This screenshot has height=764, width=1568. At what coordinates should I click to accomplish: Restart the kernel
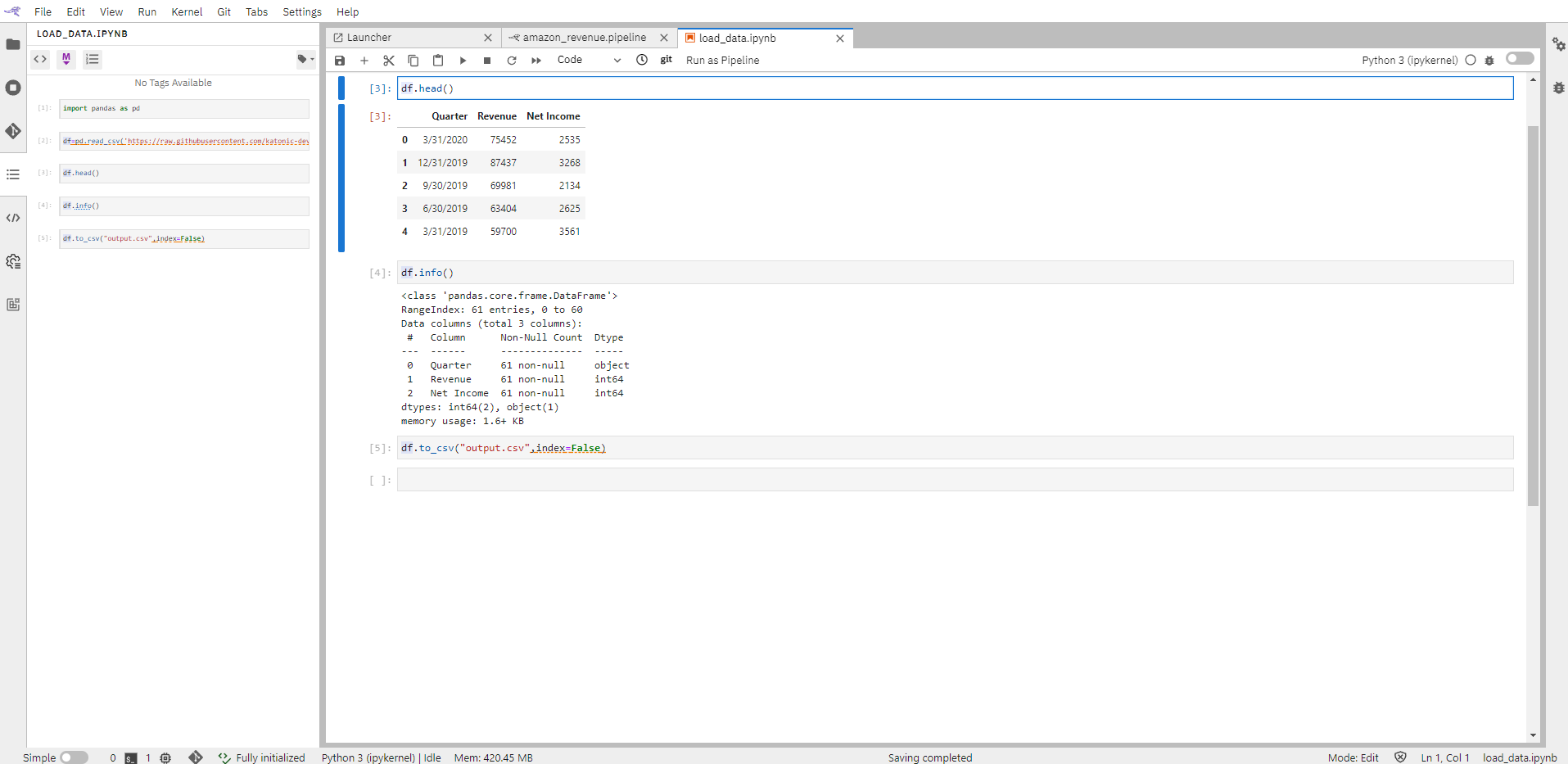512,61
